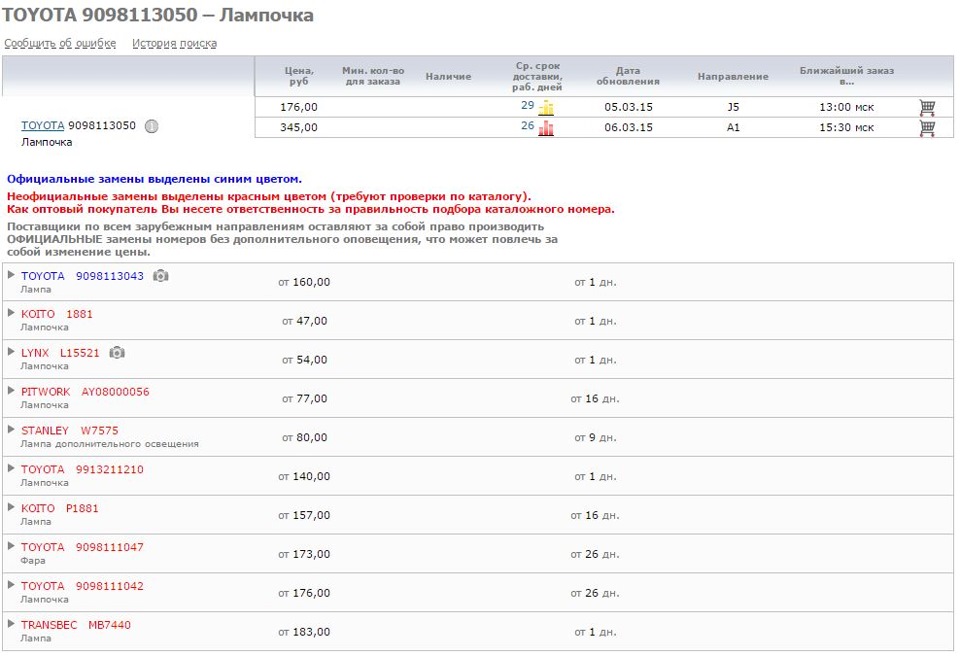Expand the KOITO 1881 analog row

[9, 314]
